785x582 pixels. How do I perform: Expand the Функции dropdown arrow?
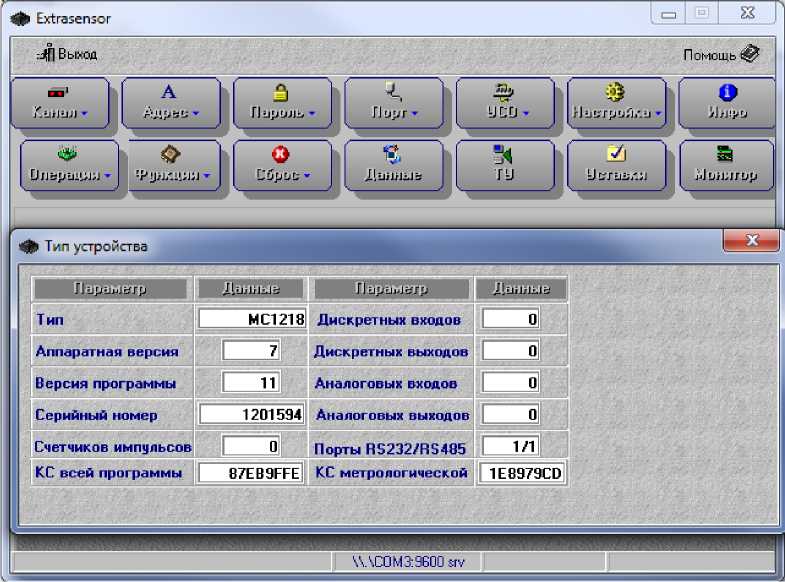pos(206,175)
